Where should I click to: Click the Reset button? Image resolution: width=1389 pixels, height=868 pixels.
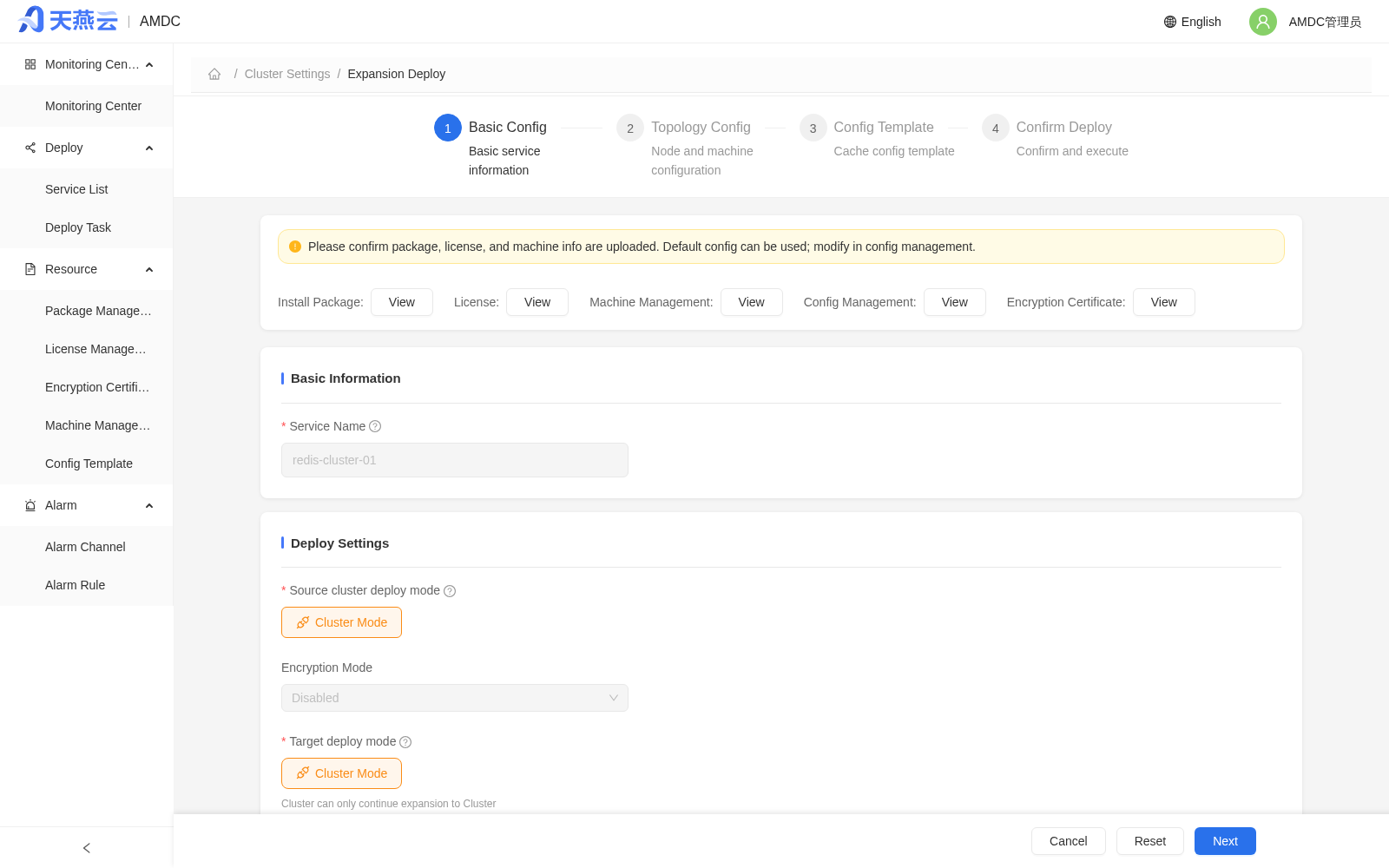click(1149, 841)
